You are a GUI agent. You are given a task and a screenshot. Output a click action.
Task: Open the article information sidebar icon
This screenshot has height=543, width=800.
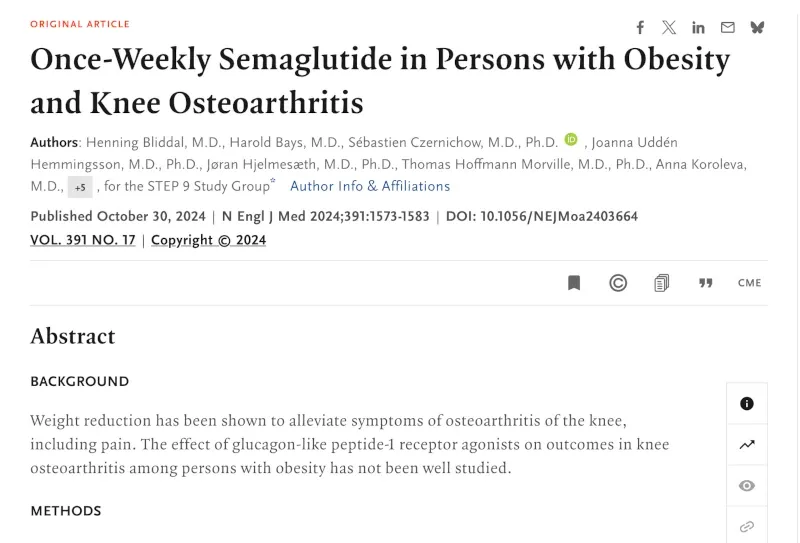click(x=747, y=404)
